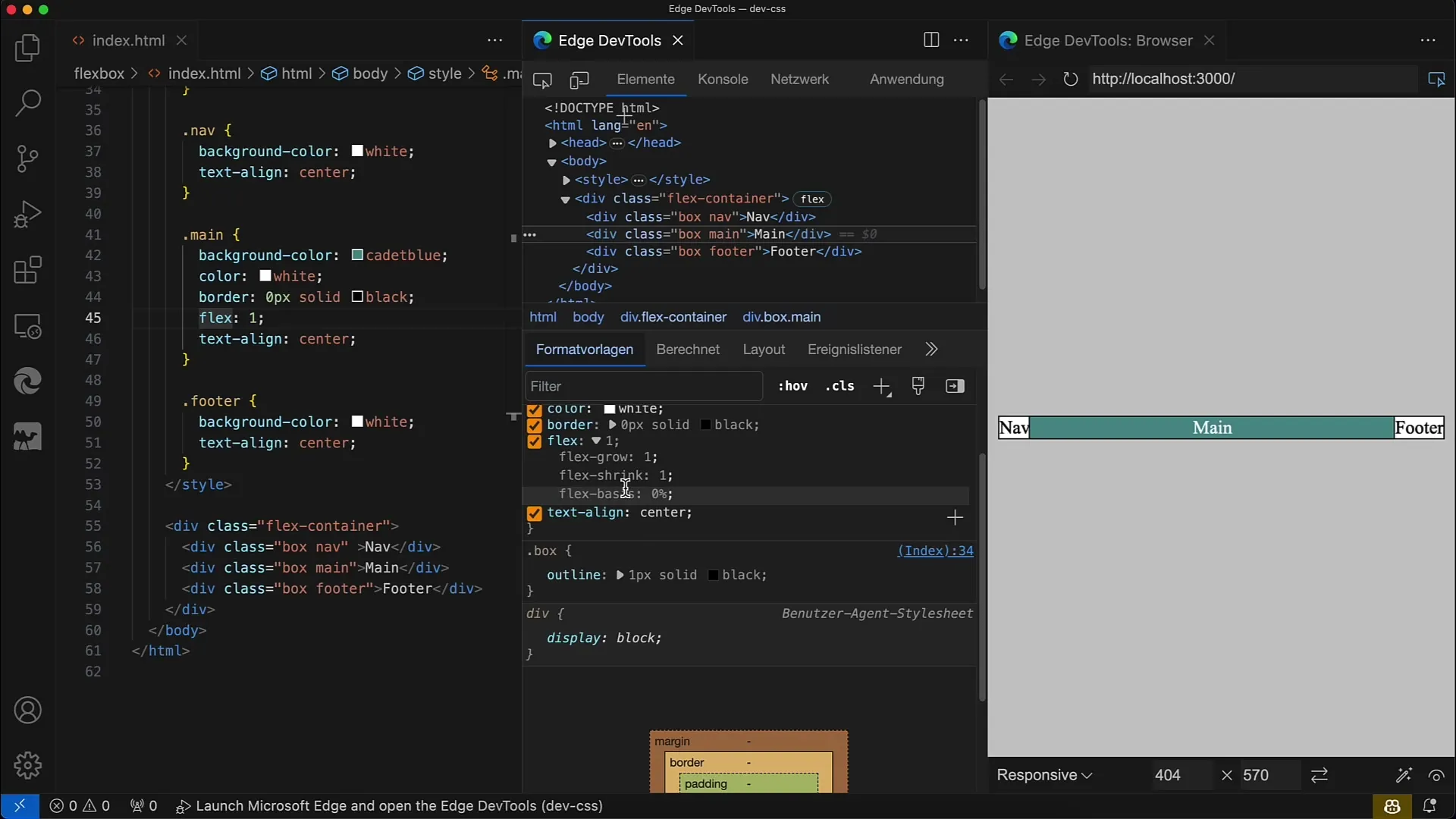Toggle device emulation icon in DevTools
Screen dimensions: 1456x819
click(x=579, y=80)
